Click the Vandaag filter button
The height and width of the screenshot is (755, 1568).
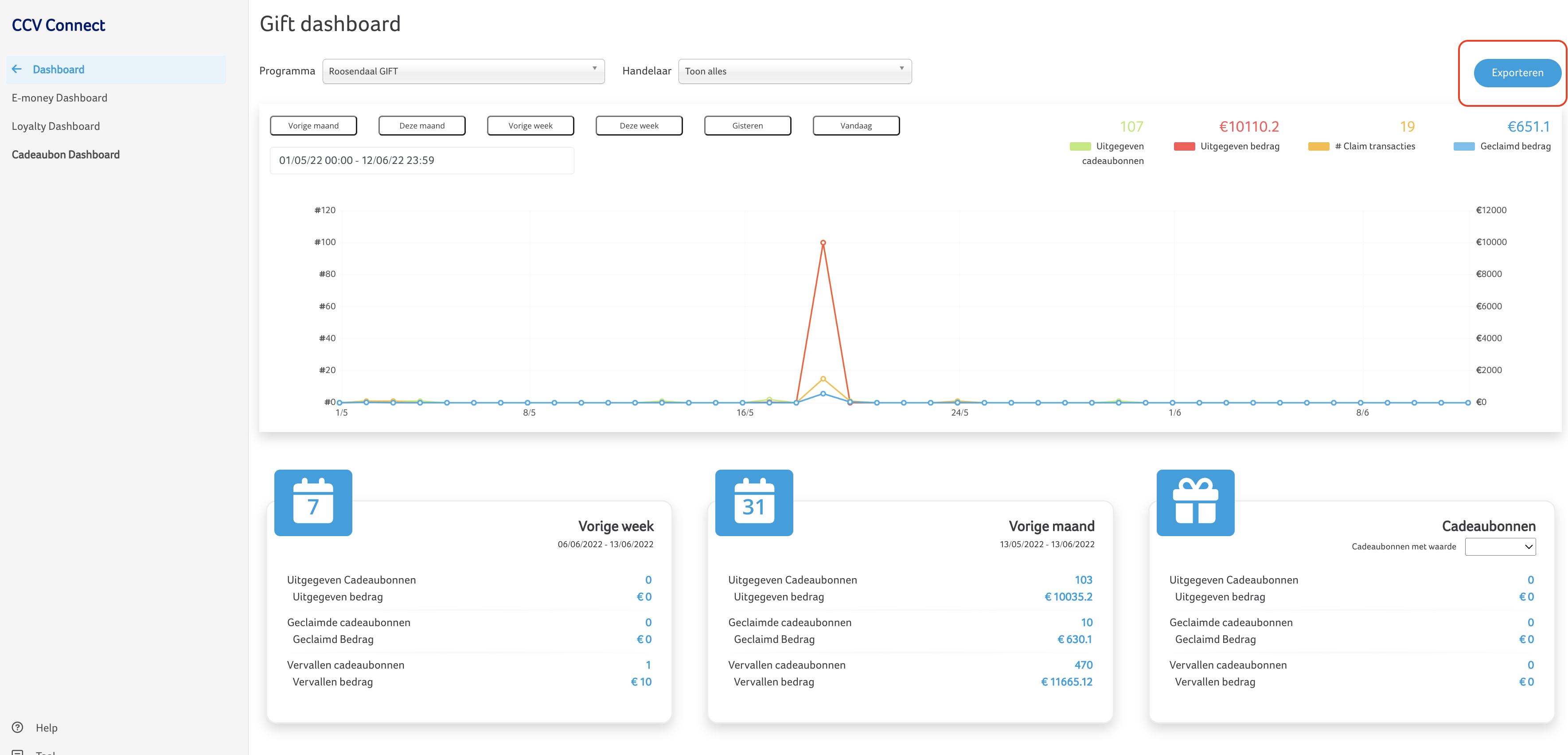[x=855, y=126]
